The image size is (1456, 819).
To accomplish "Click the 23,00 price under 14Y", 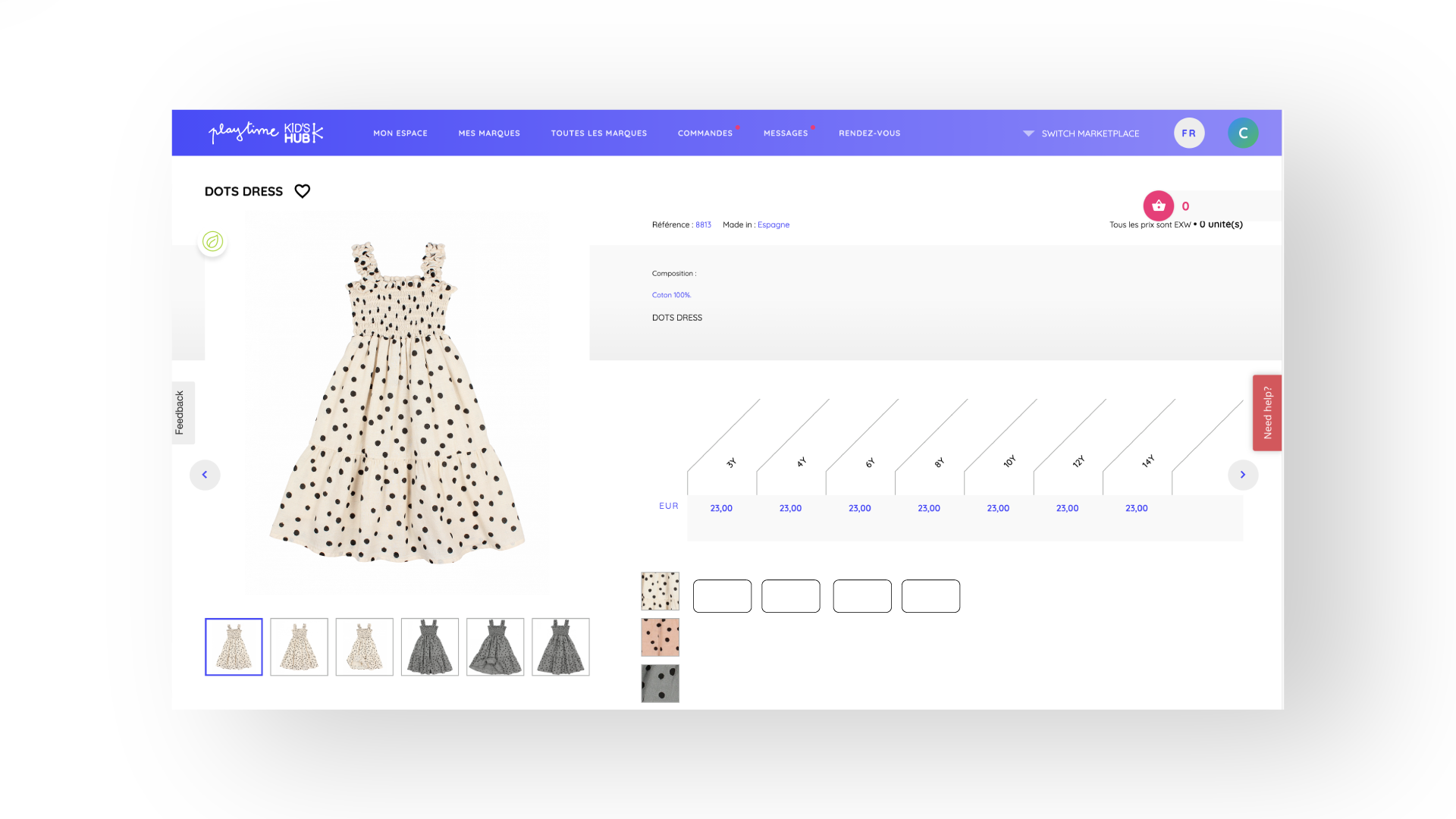I will pyautogui.click(x=1137, y=508).
